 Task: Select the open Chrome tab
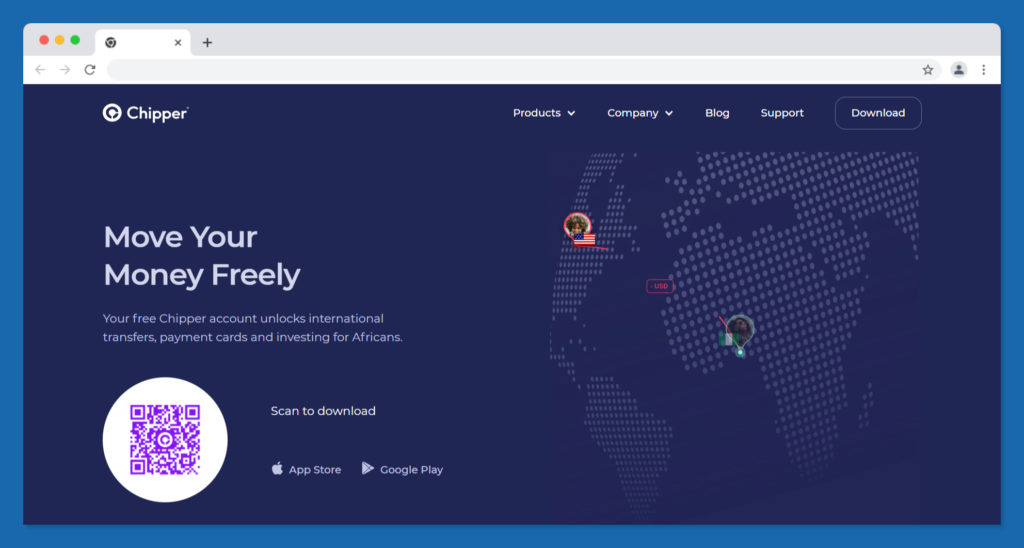pyautogui.click(x=143, y=42)
